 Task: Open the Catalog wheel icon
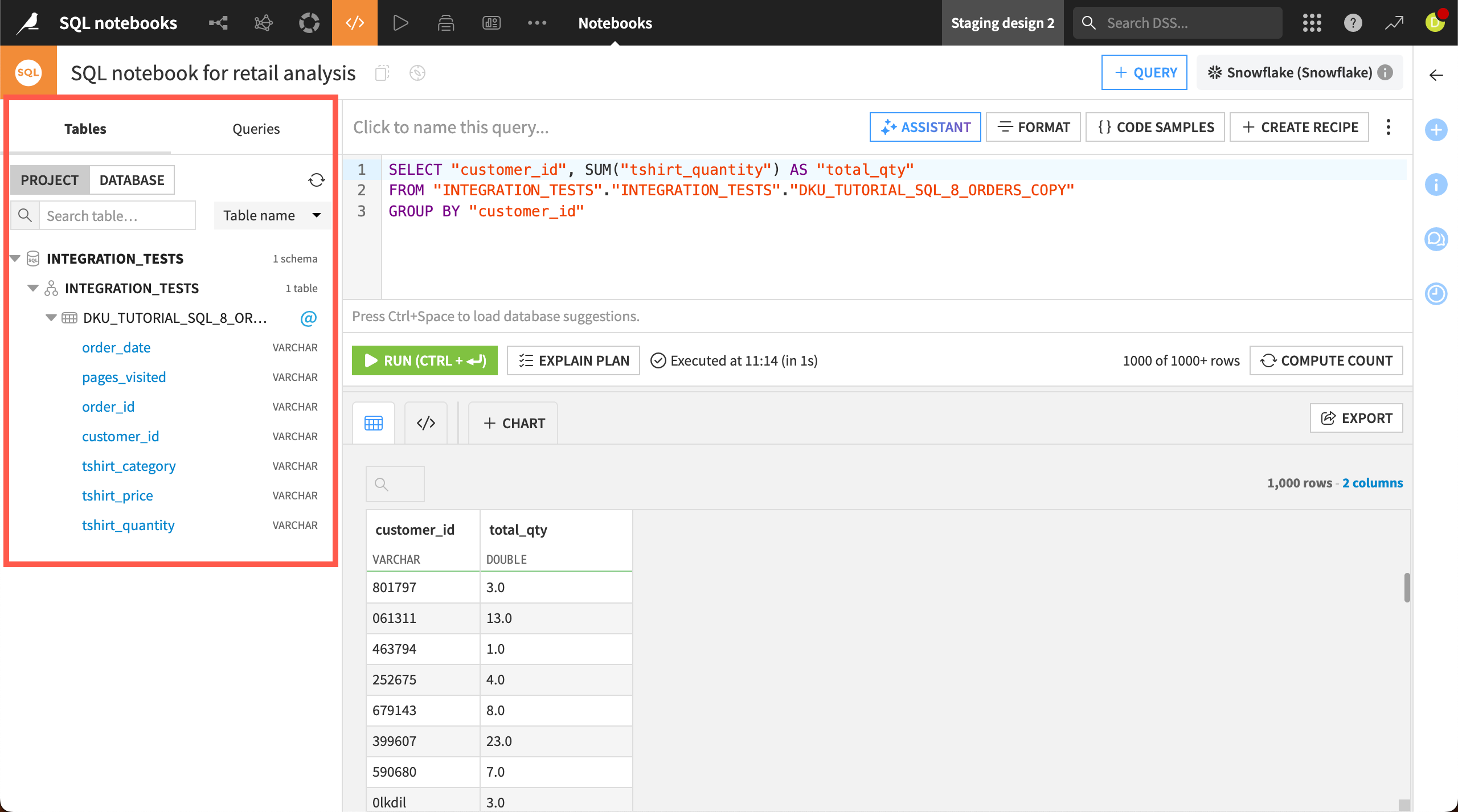pyautogui.click(x=309, y=23)
